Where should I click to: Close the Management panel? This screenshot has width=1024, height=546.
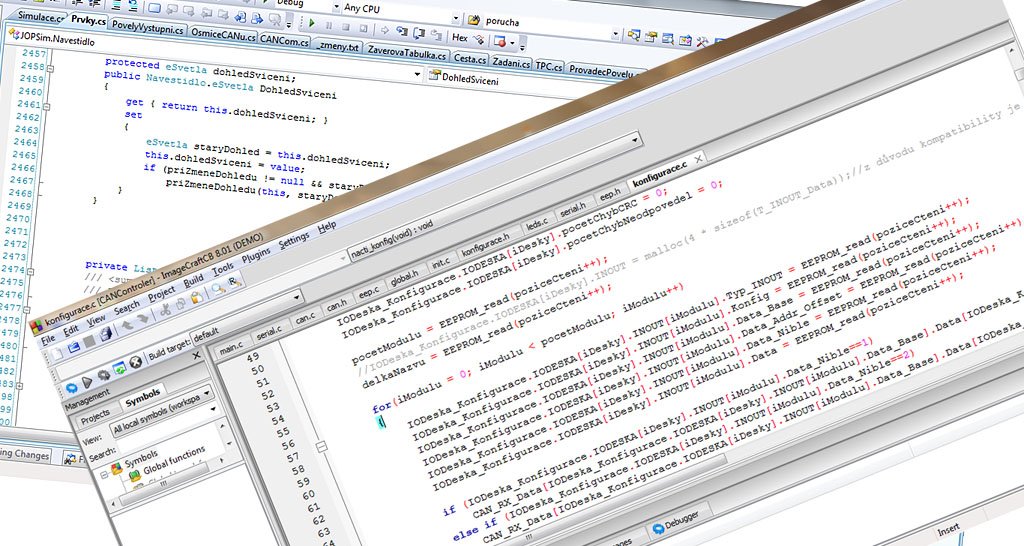click(197, 355)
